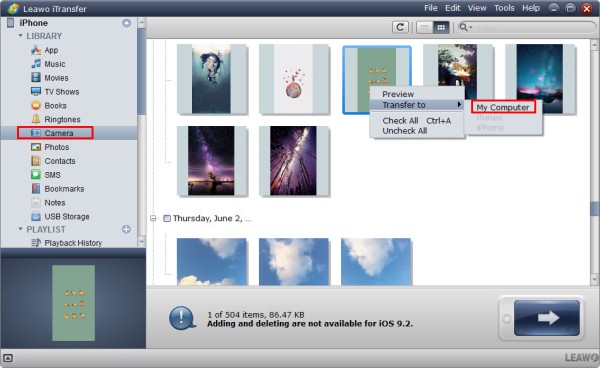
Task: Click the photo area vertical scrollbar thumb
Action: click(x=595, y=209)
